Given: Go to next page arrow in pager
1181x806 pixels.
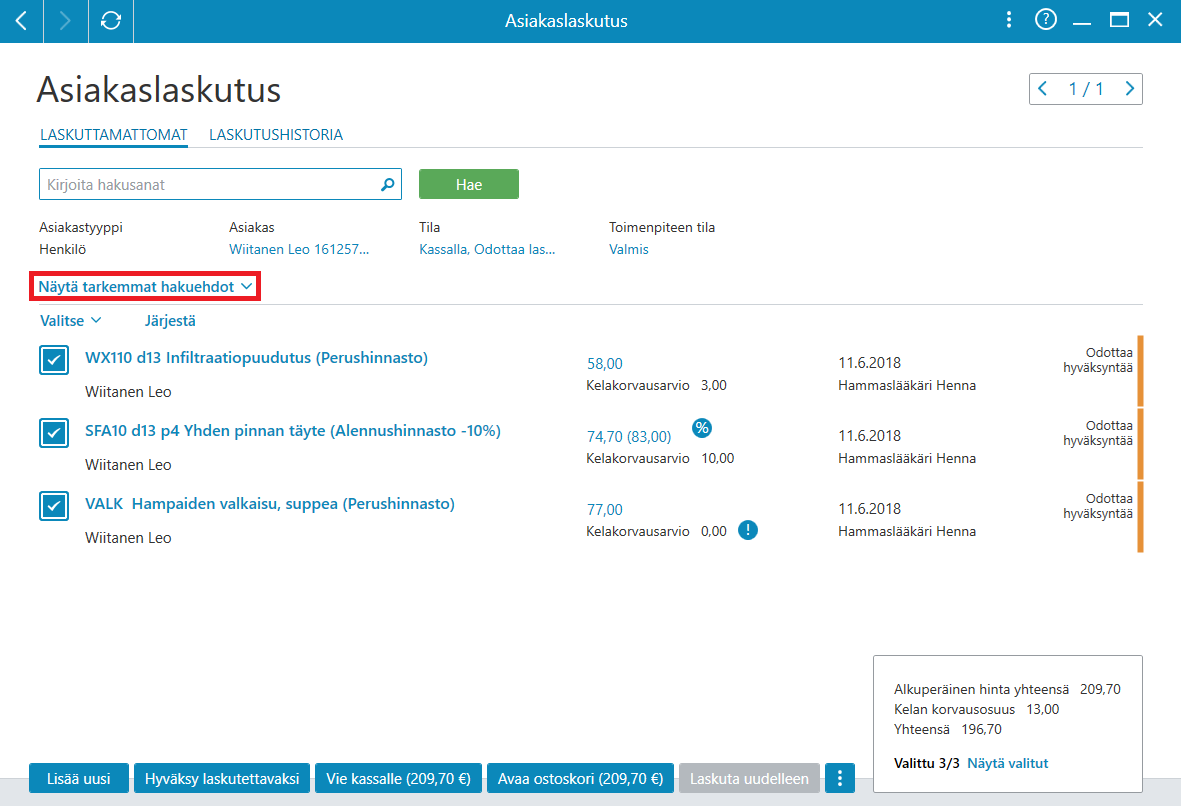Looking at the screenshot, I should [x=1129, y=89].
